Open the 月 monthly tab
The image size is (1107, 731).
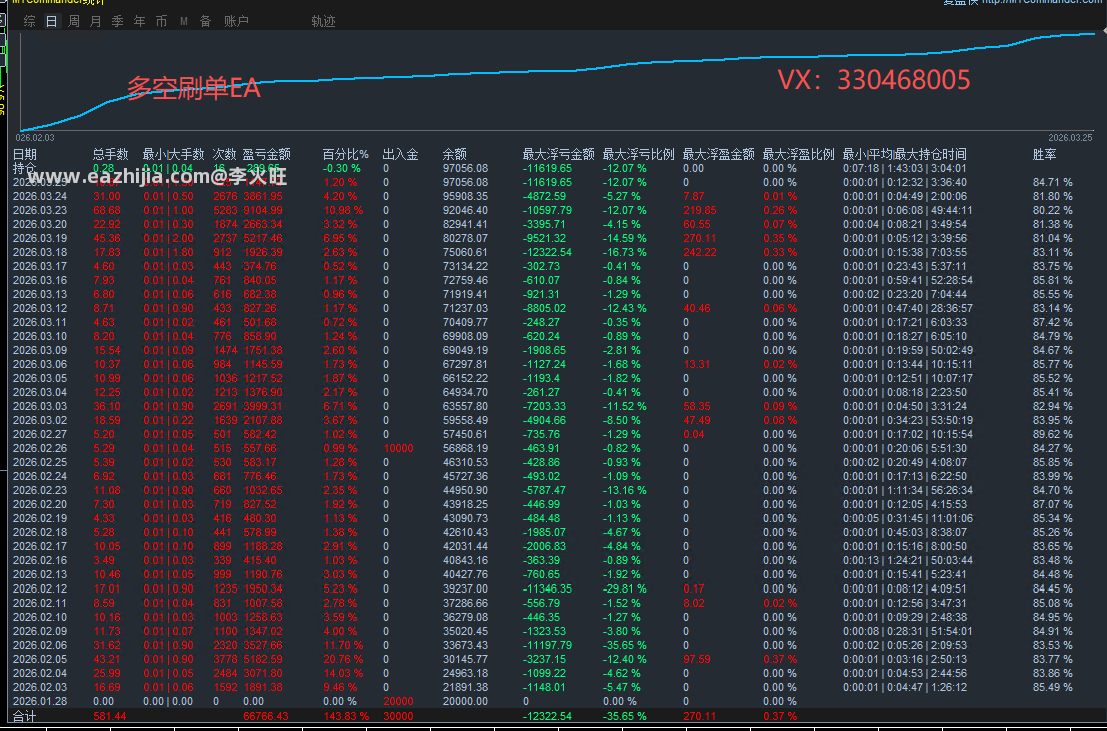tap(96, 21)
